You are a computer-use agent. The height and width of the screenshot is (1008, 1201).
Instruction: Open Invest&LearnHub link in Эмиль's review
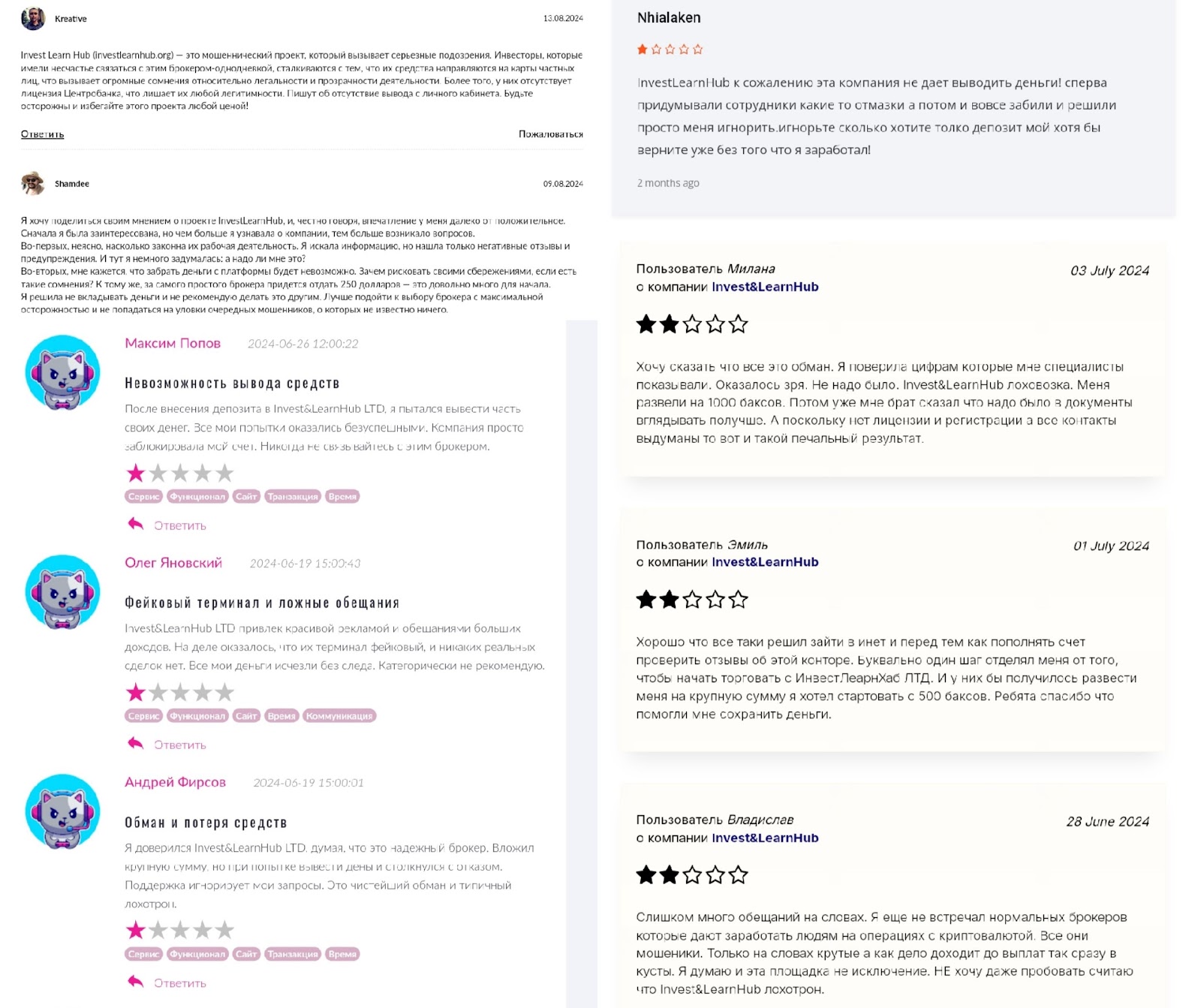click(x=764, y=562)
